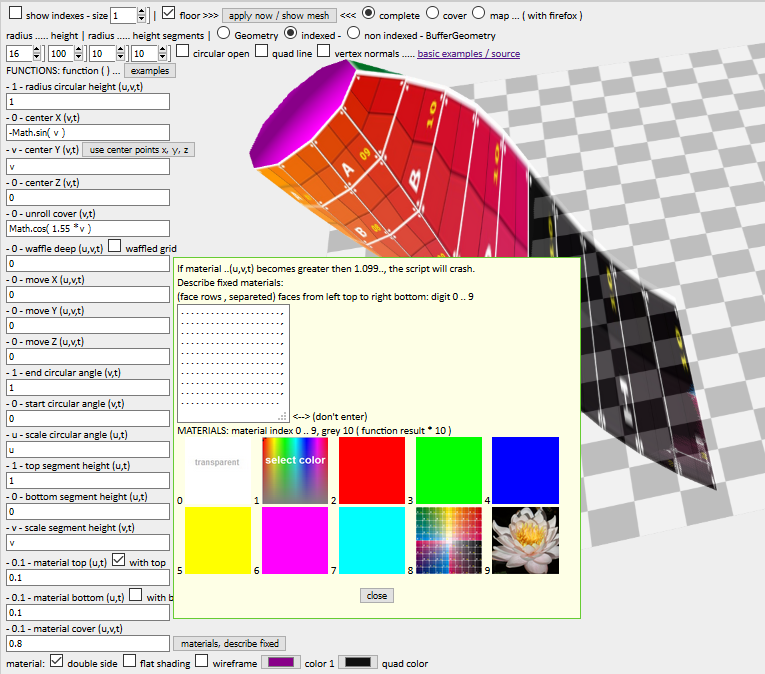Open the 'select color' gradient material
Viewport: 765px width, 674px height.
pos(295,470)
